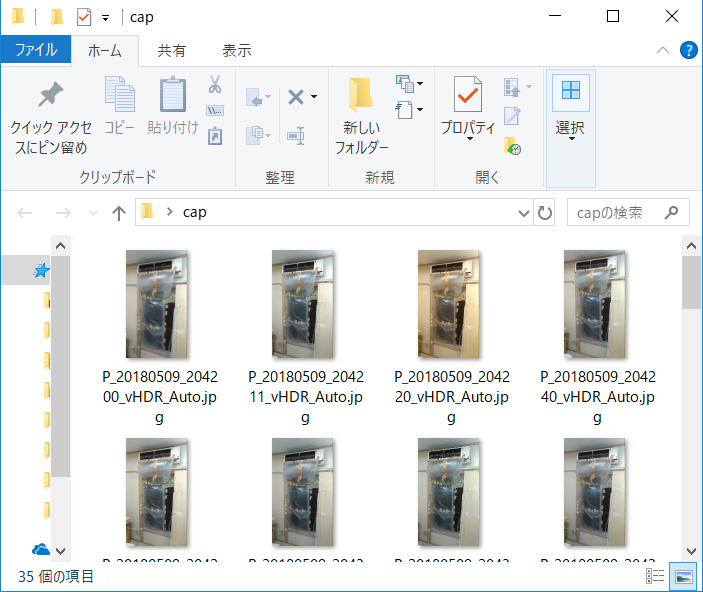Go forward navigation arrow
The image size is (703, 592).
tap(63, 213)
